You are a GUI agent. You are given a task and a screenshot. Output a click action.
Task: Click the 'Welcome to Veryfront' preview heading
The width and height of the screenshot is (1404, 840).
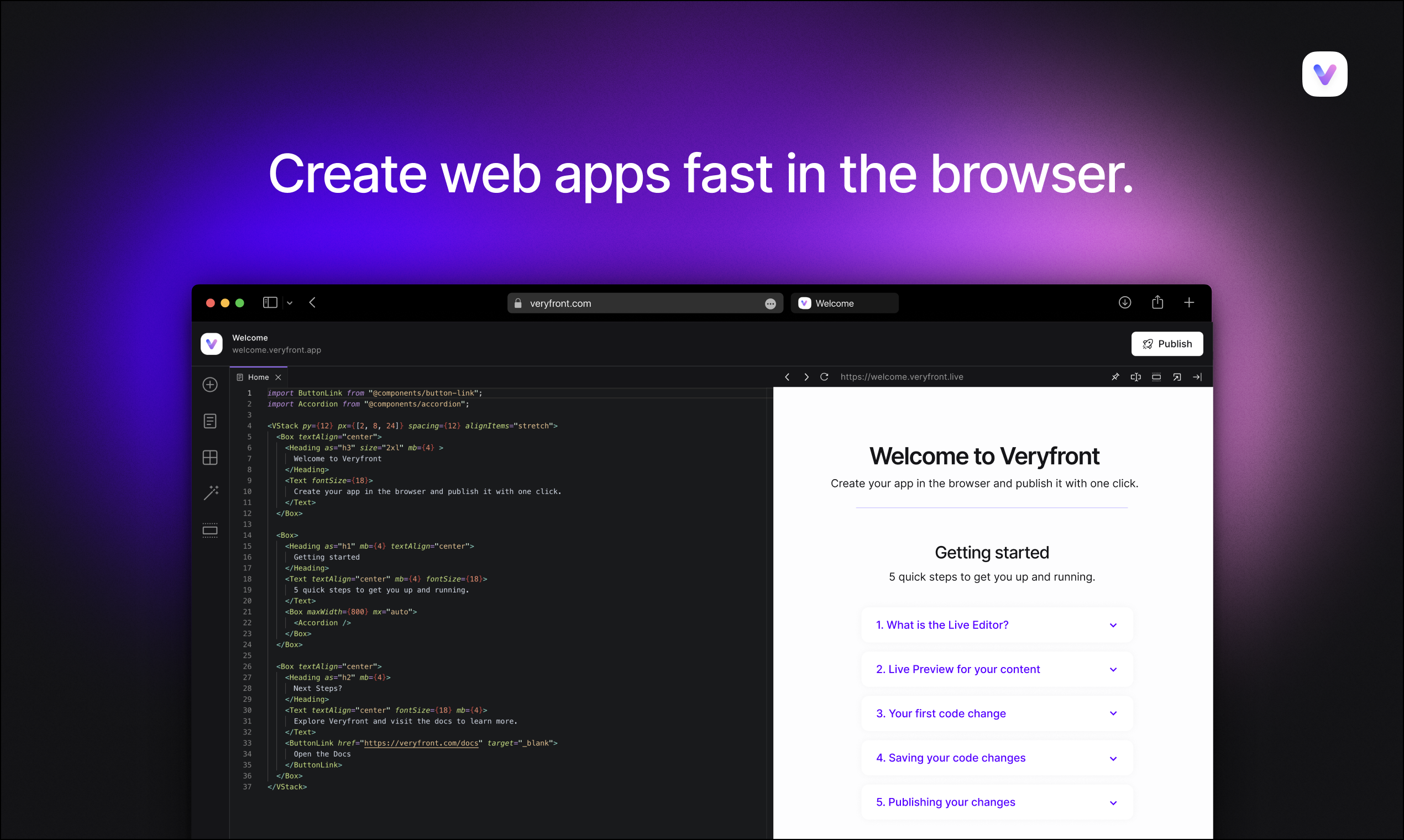[x=984, y=456]
